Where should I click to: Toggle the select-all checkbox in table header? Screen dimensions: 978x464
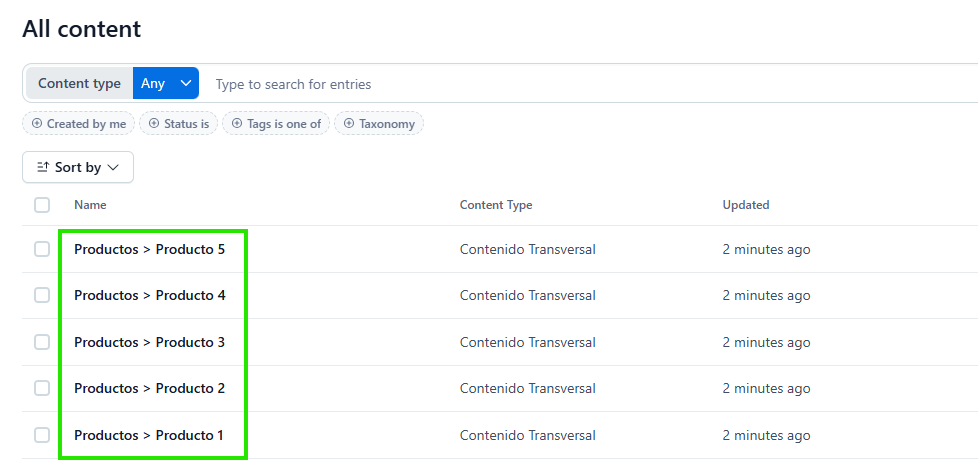coord(42,205)
